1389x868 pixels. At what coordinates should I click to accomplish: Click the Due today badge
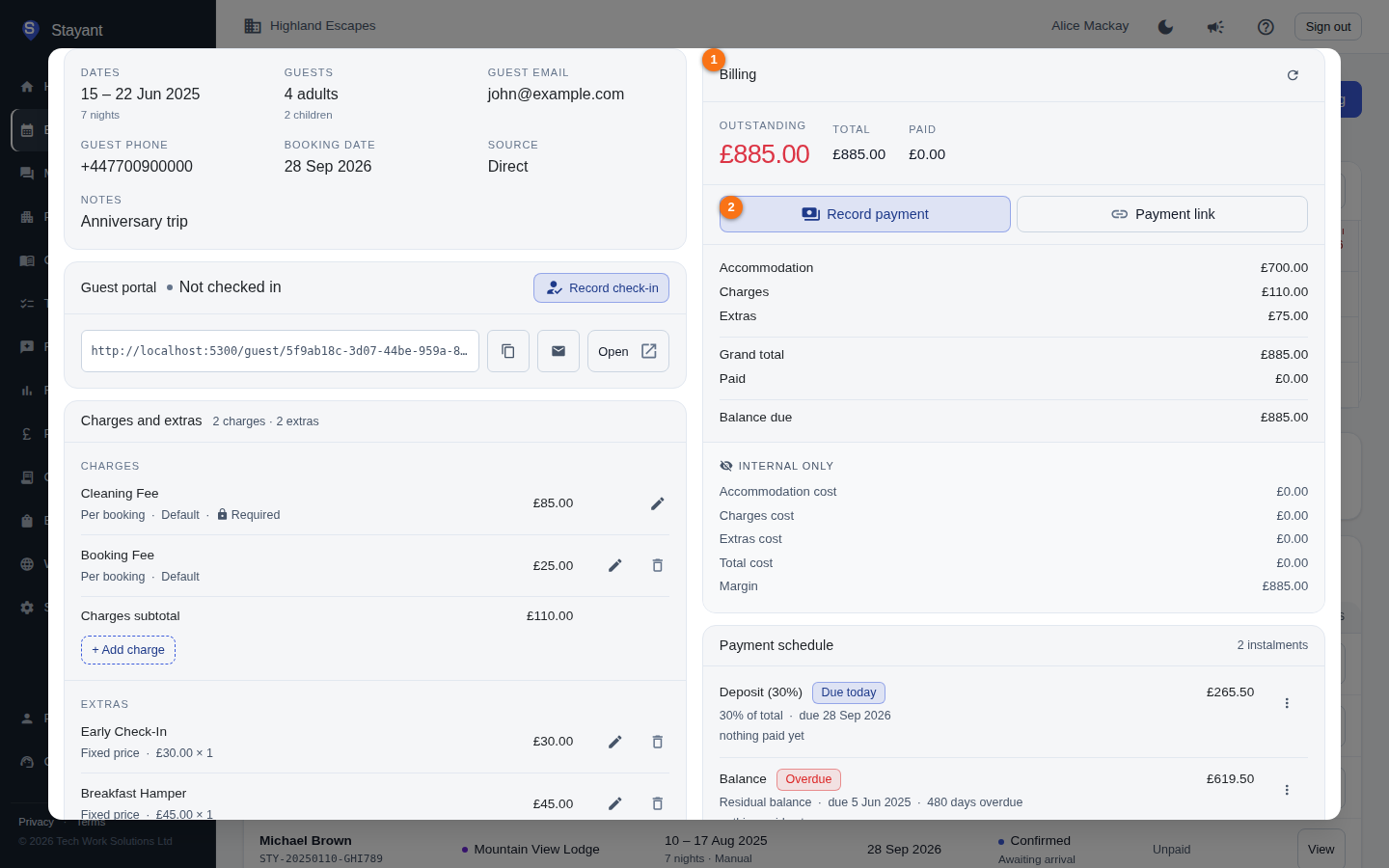click(x=849, y=692)
